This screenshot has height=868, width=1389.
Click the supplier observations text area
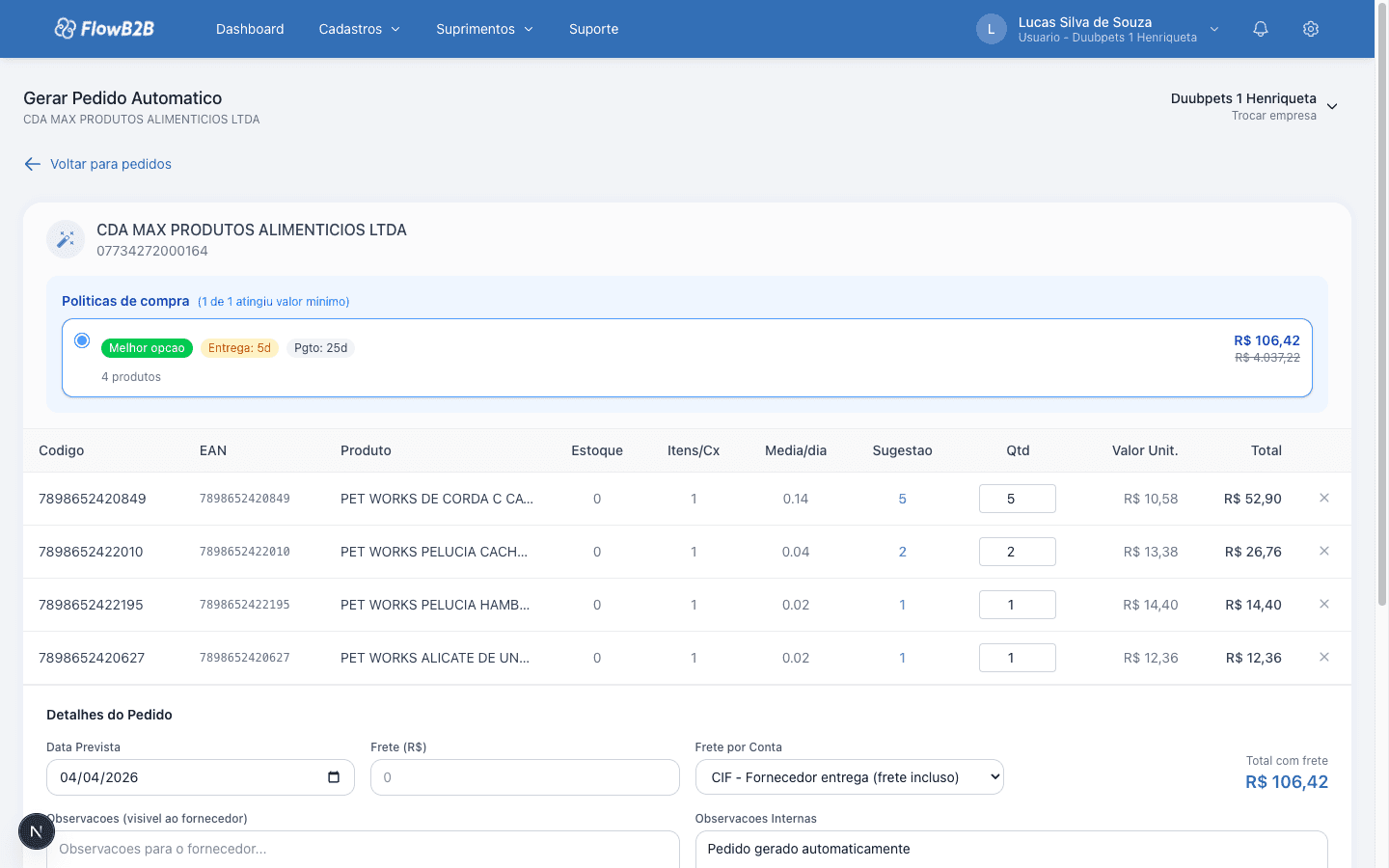pos(363,850)
